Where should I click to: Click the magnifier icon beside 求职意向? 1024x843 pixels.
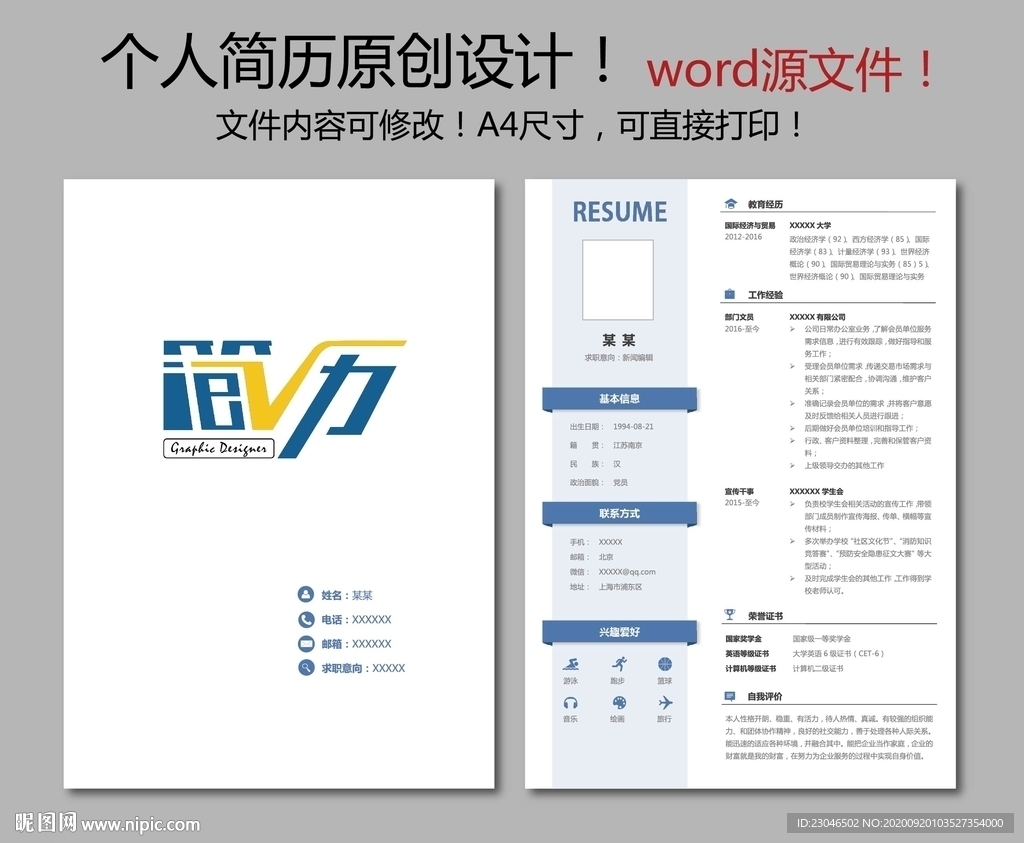pyautogui.click(x=306, y=668)
